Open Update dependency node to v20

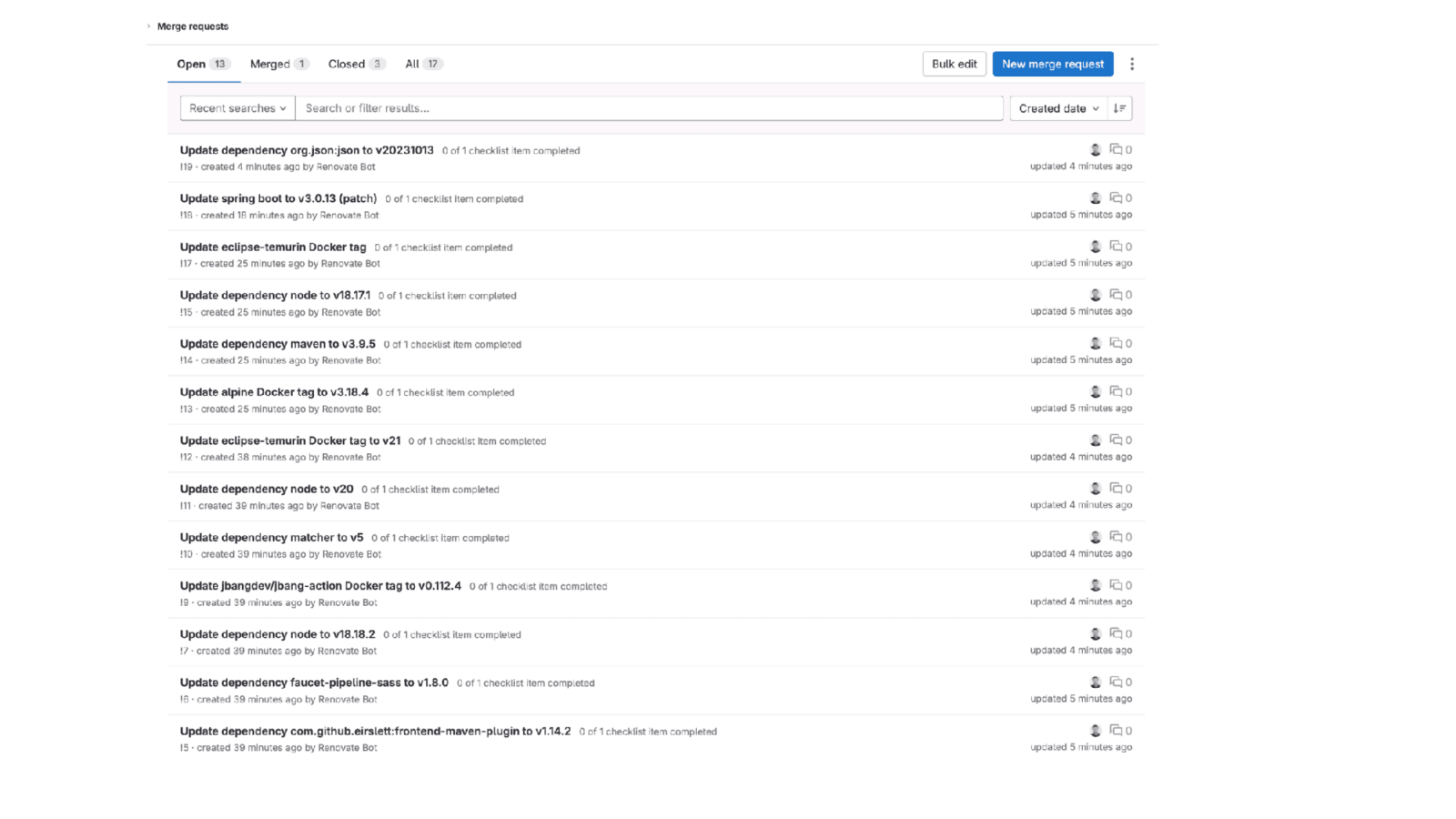[267, 489]
